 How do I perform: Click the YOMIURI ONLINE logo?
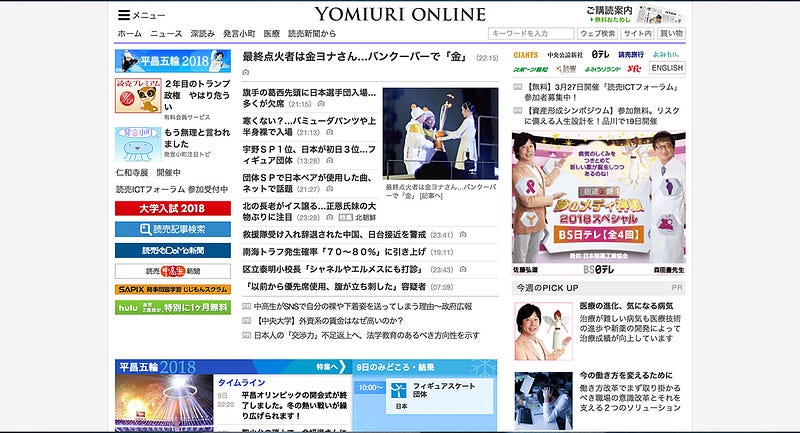point(400,14)
